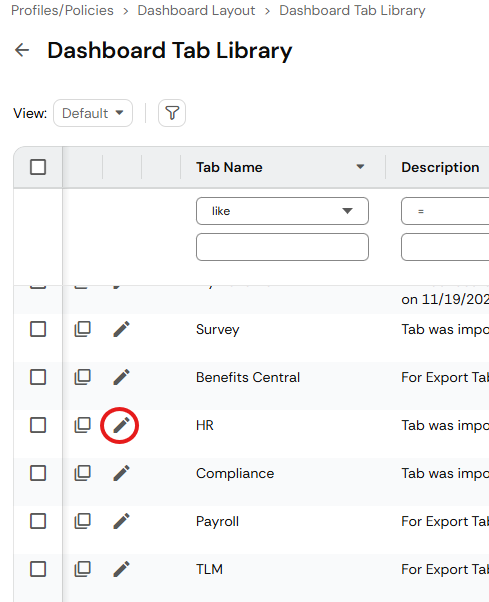Edit the TLM tab with the pencil

tap(121, 569)
